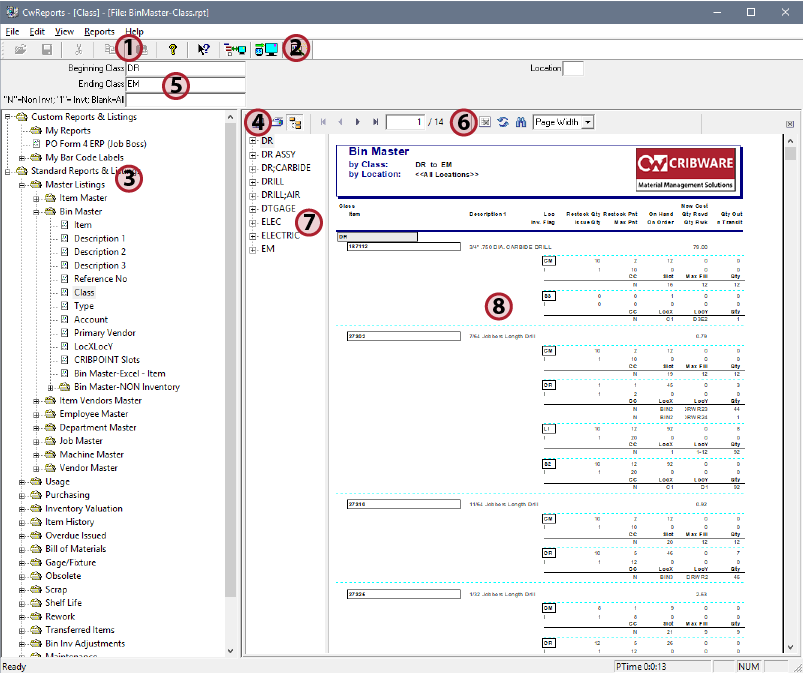Search for text using the binoculars icon

tap(521, 121)
